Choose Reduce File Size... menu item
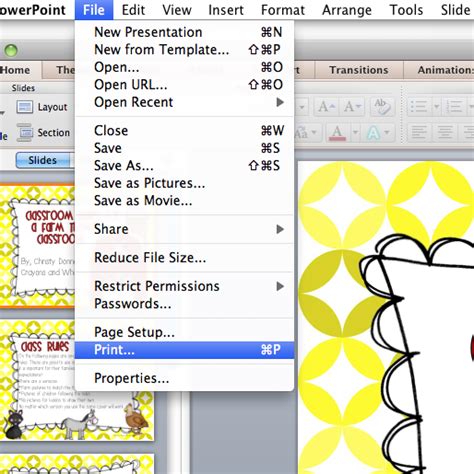The width and height of the screenshot is (474, 474). (x=184, y=258)
